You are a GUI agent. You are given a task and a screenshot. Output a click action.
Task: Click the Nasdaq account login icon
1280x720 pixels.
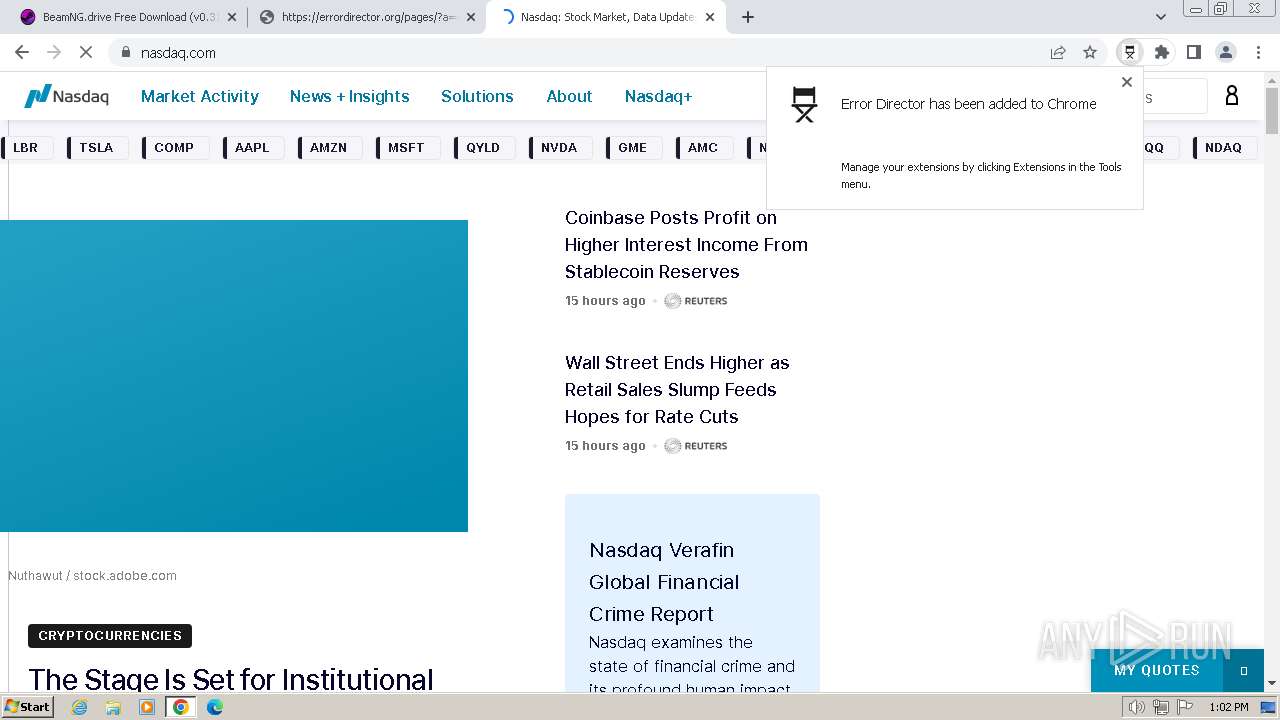coord(1232,96)
